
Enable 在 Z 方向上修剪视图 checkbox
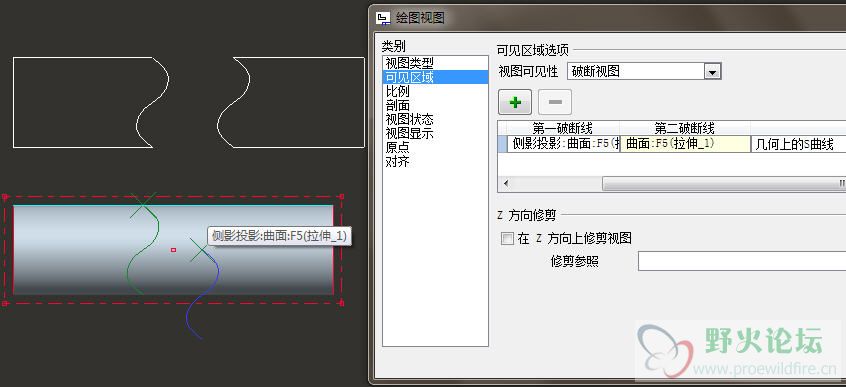click(507, 239)
